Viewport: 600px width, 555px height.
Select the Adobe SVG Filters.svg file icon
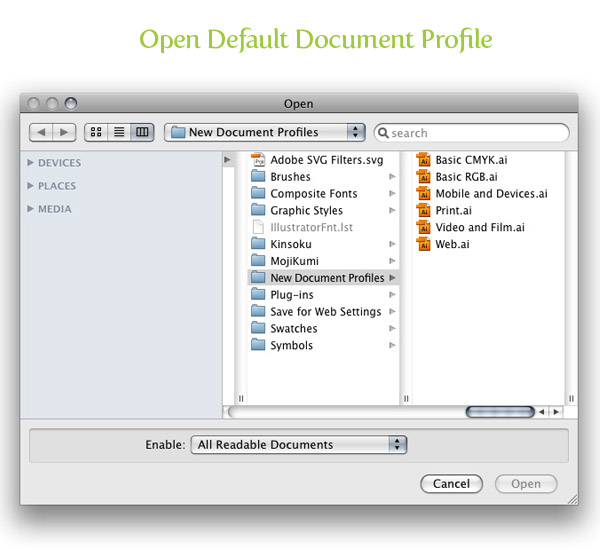click(x=258, y=160)
